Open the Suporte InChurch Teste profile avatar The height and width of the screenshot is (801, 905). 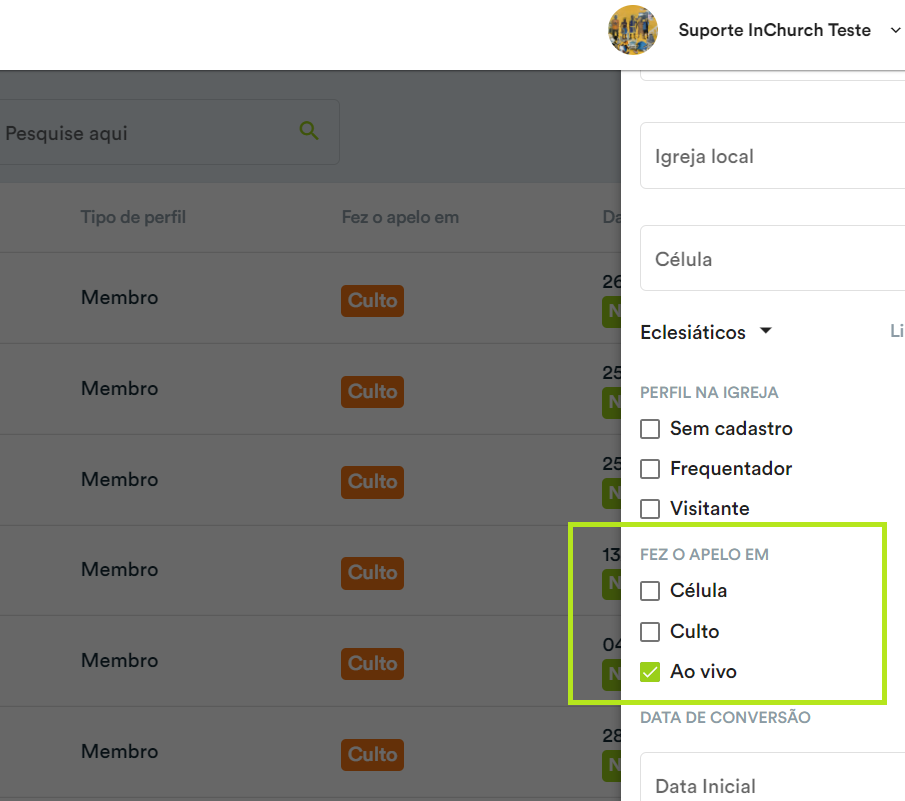click(633, 30)
